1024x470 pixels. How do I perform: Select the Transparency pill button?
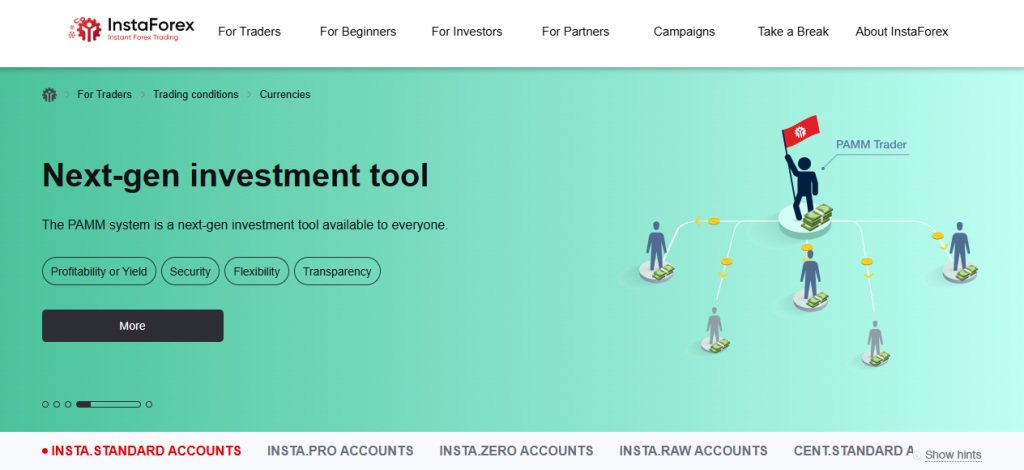tap(336, 271)
